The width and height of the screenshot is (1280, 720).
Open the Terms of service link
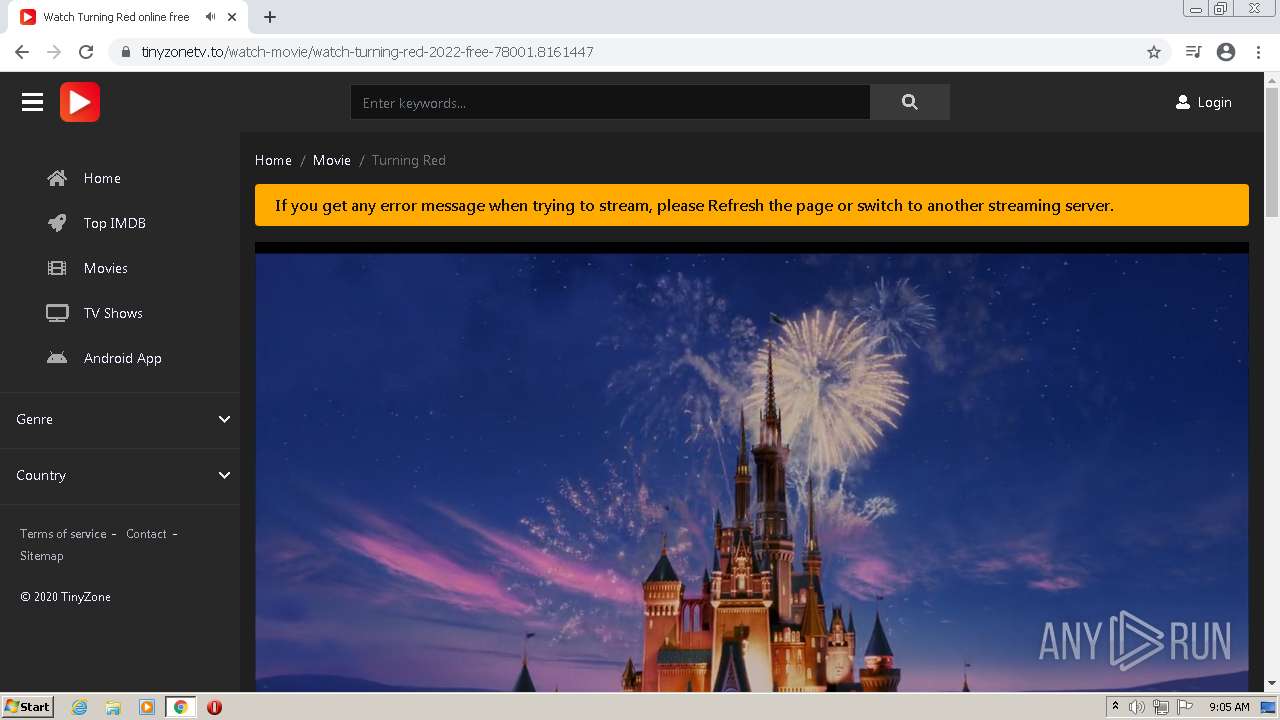coord(63,534)
